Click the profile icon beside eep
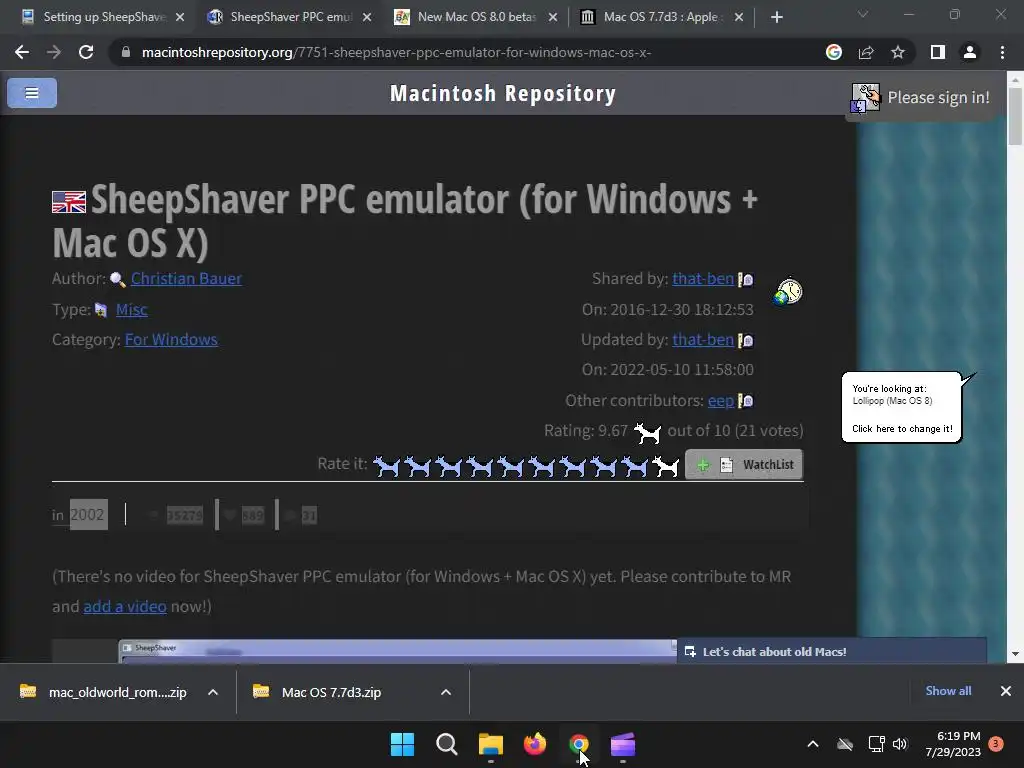1024x768 pixels. [x=745, y=400]
